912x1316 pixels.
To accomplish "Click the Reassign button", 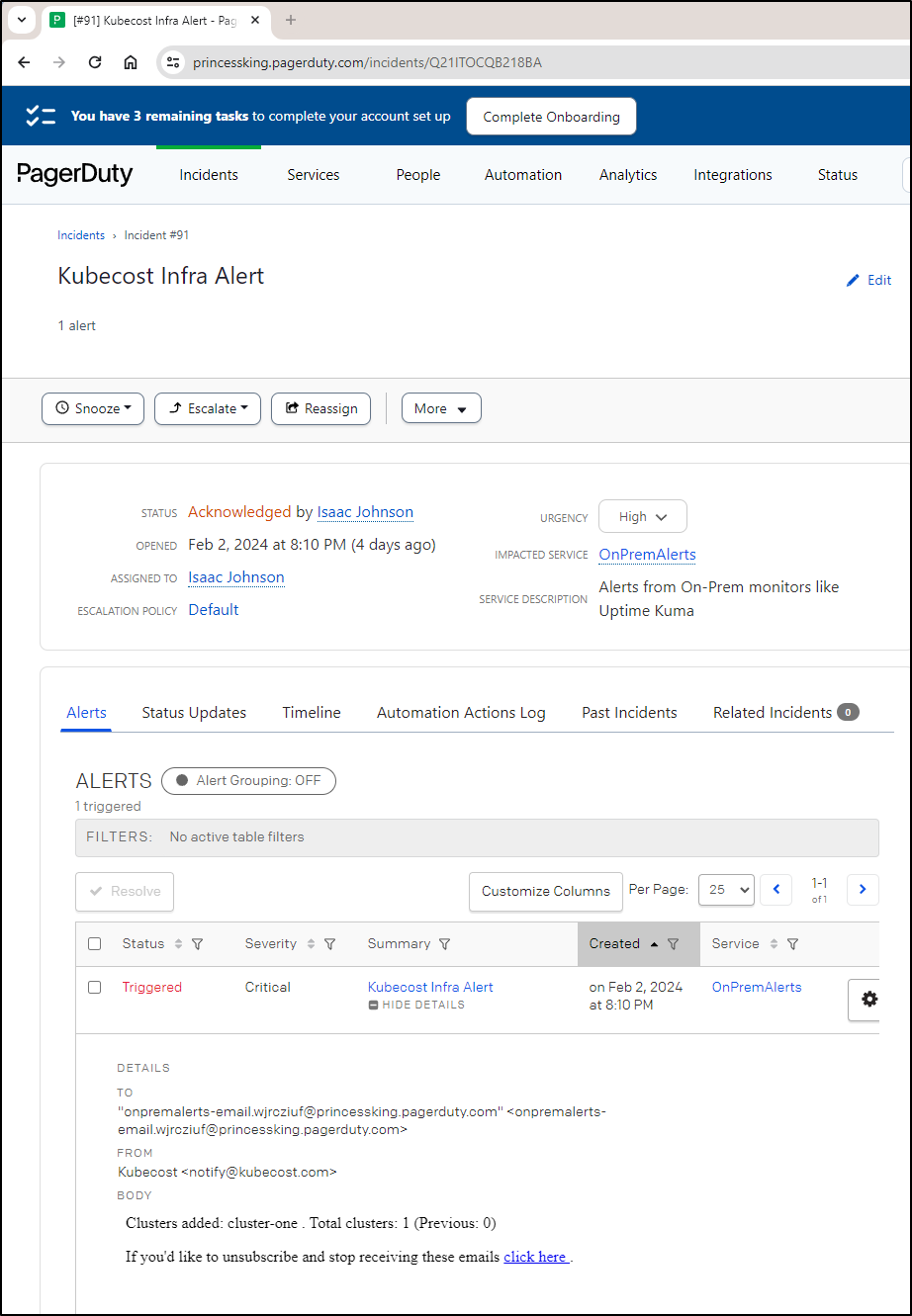I will click(321, 408).
